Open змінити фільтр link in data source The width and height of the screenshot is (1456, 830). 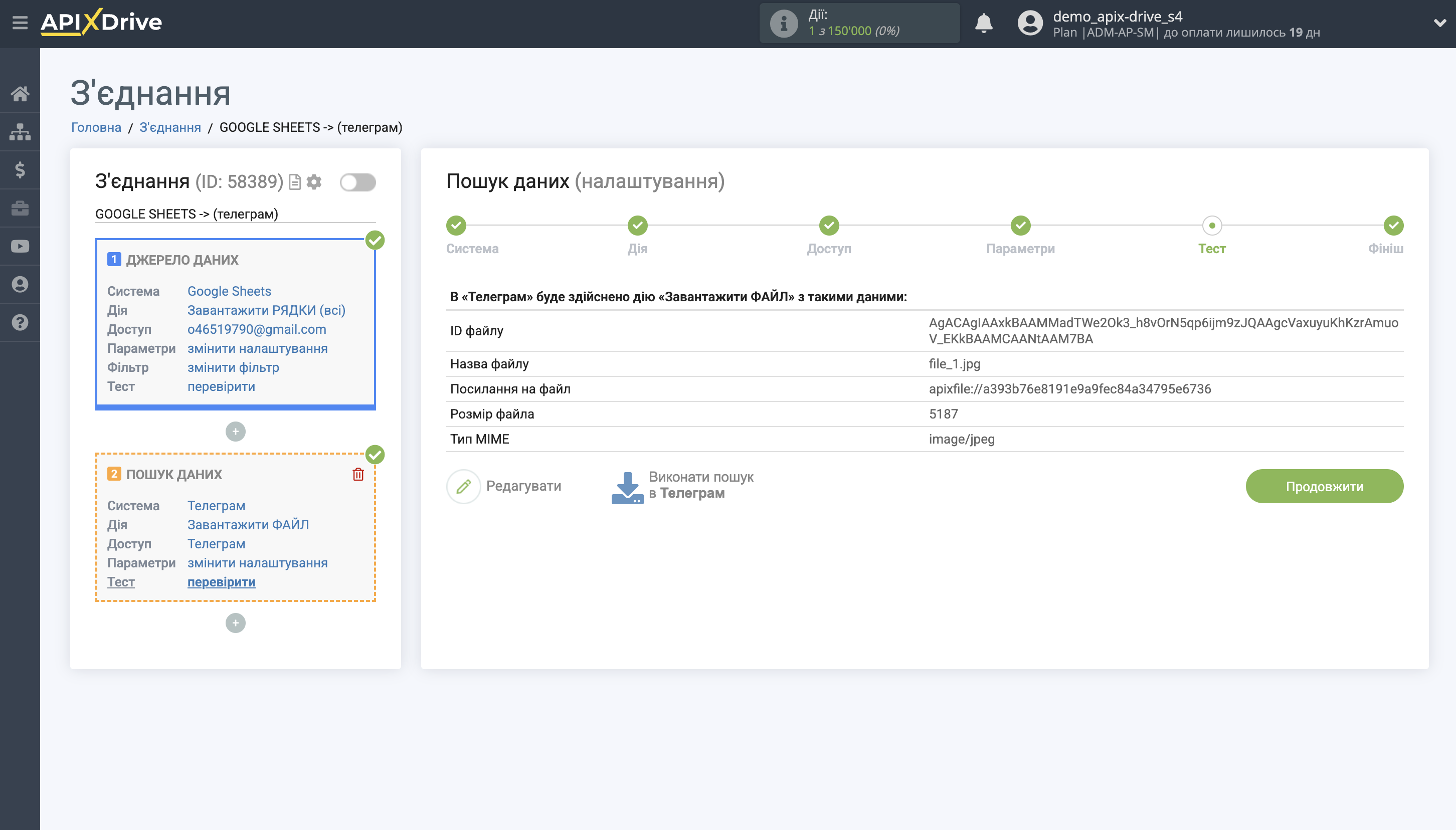coord(233,367)
